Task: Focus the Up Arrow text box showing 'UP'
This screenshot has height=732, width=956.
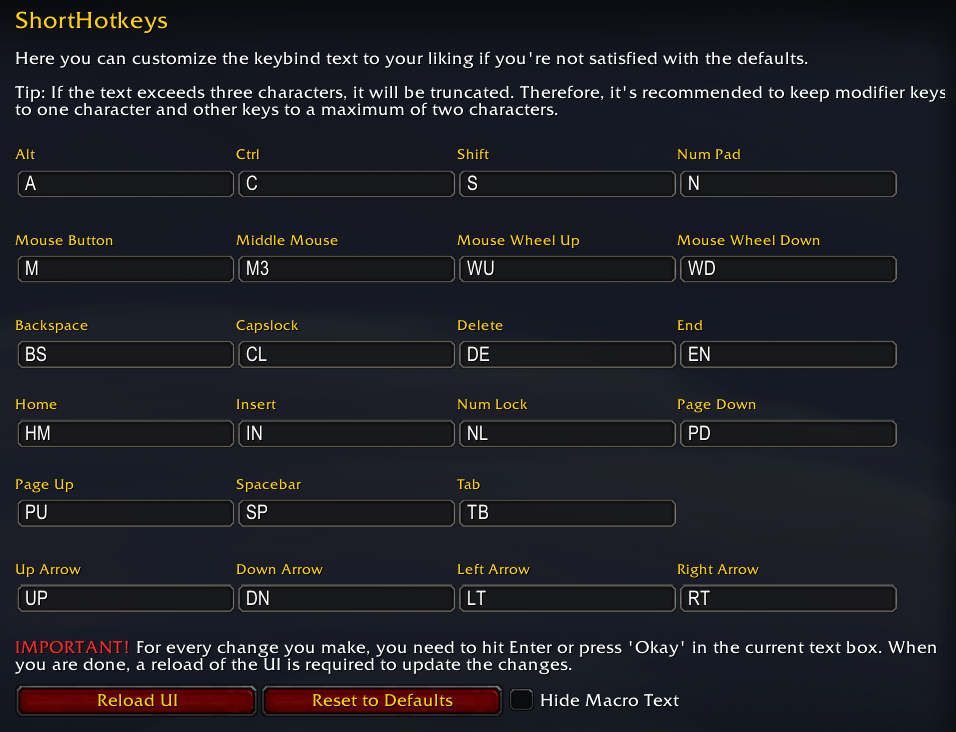Action: click(125, 598)
